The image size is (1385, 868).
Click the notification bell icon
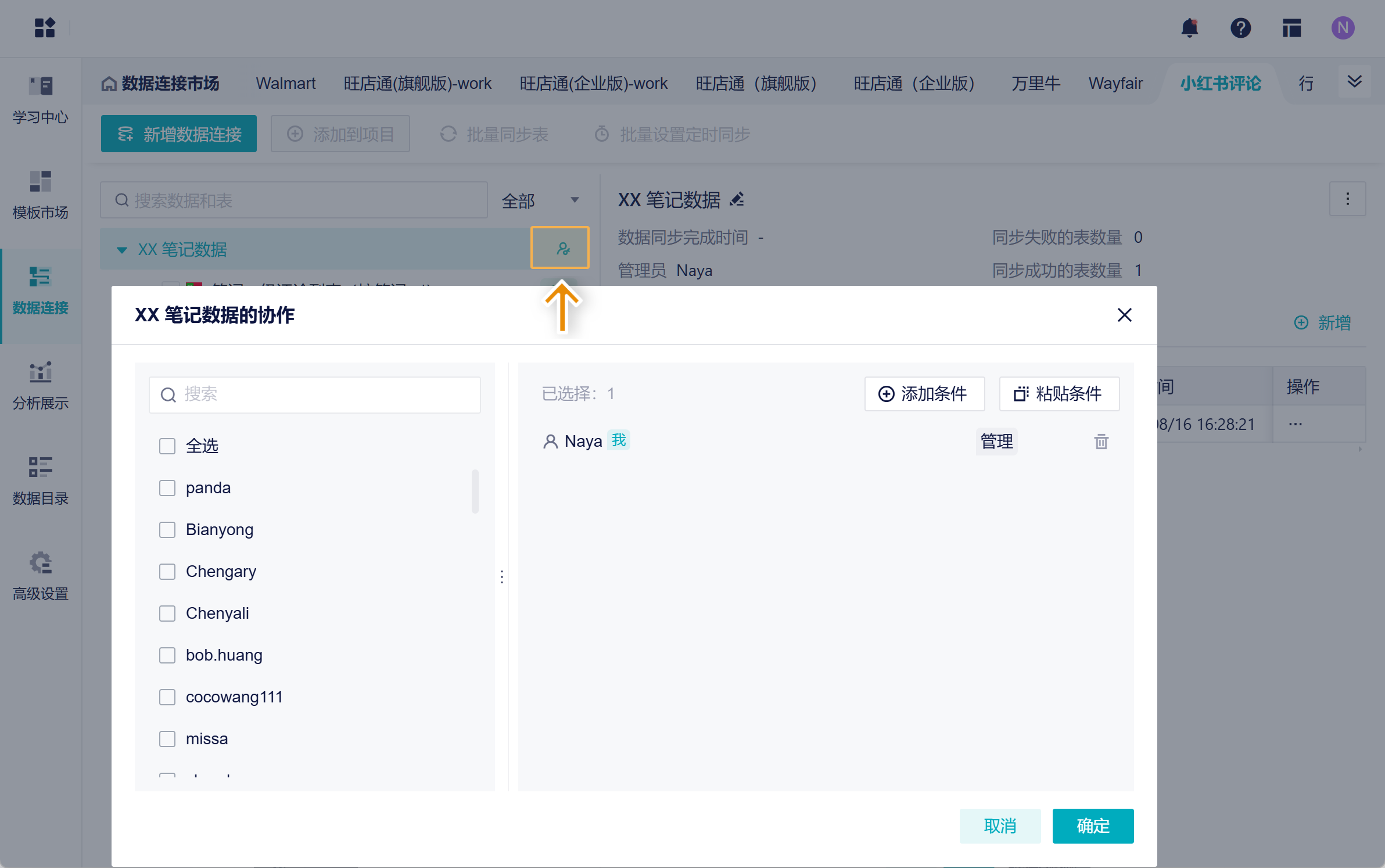click(1189, 28)
